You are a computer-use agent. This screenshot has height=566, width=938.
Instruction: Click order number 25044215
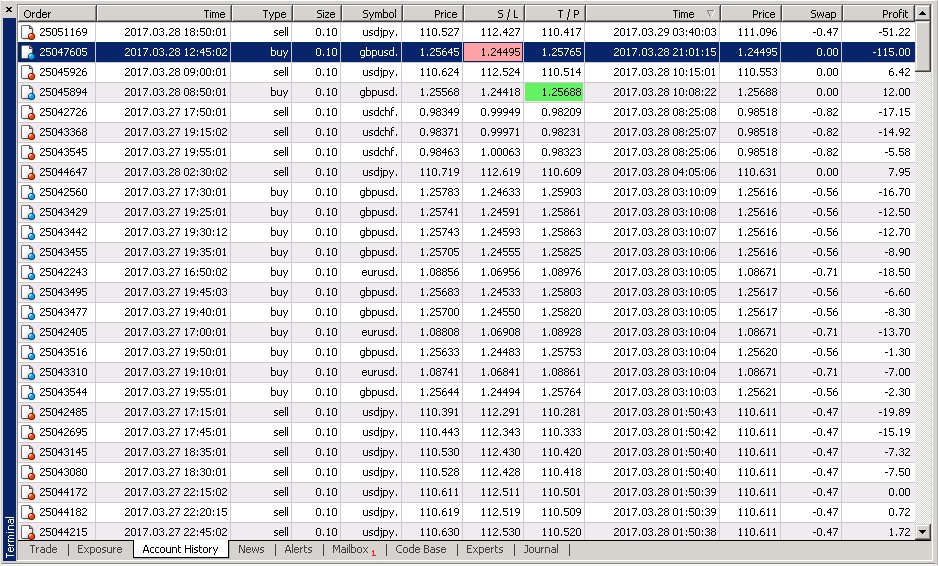[63, 532]
